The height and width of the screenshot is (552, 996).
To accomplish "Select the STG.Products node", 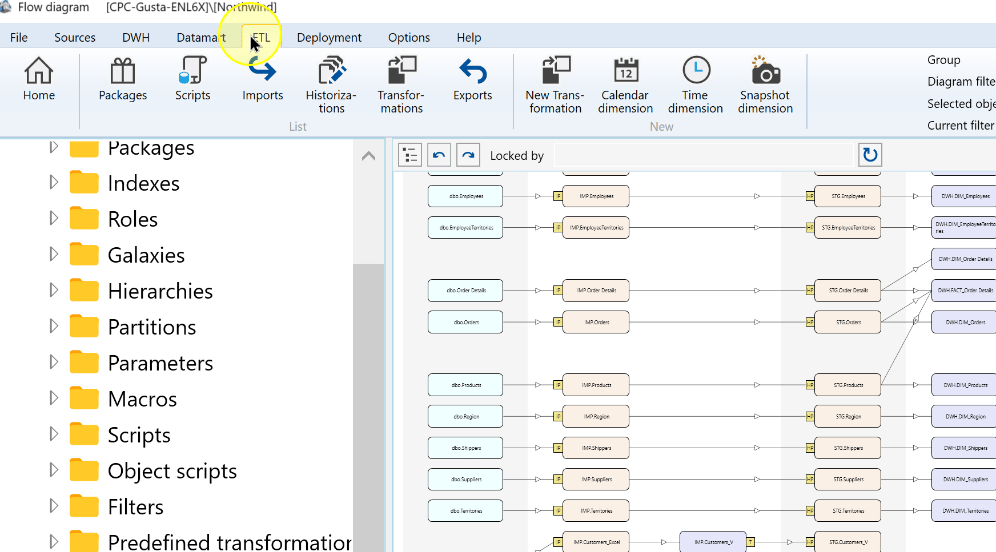I will [x=847, y=385].
